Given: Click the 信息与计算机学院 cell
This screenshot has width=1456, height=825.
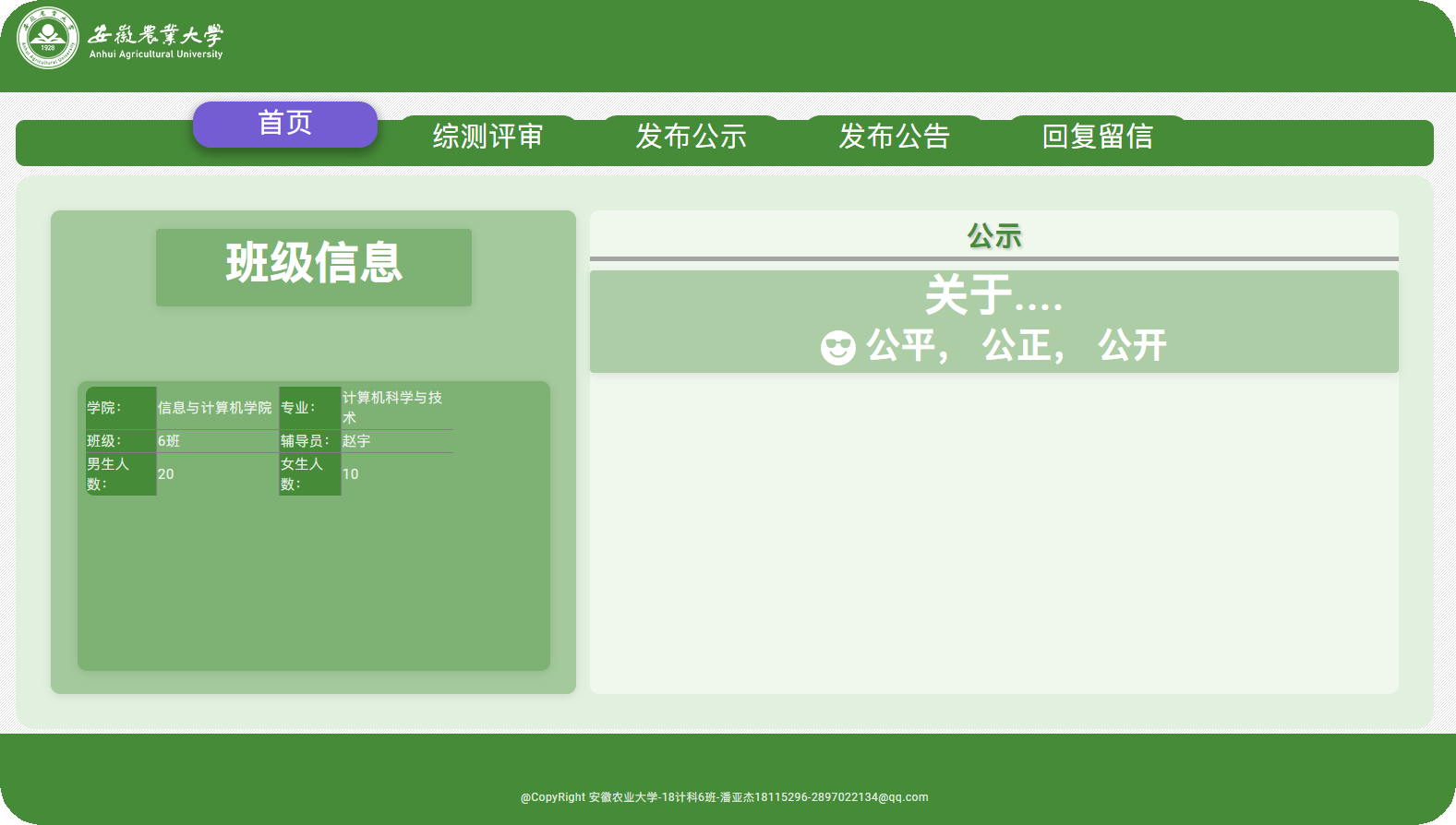Looking at the screenshot, I should point(217,408).
